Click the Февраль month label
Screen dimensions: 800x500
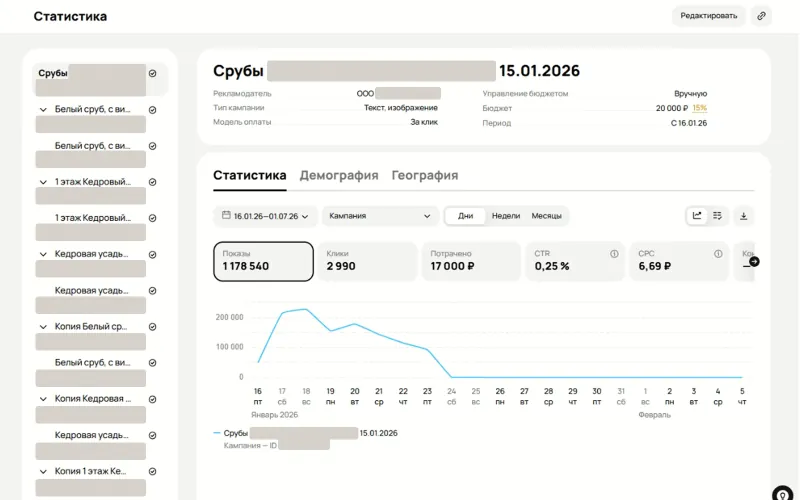654,415
